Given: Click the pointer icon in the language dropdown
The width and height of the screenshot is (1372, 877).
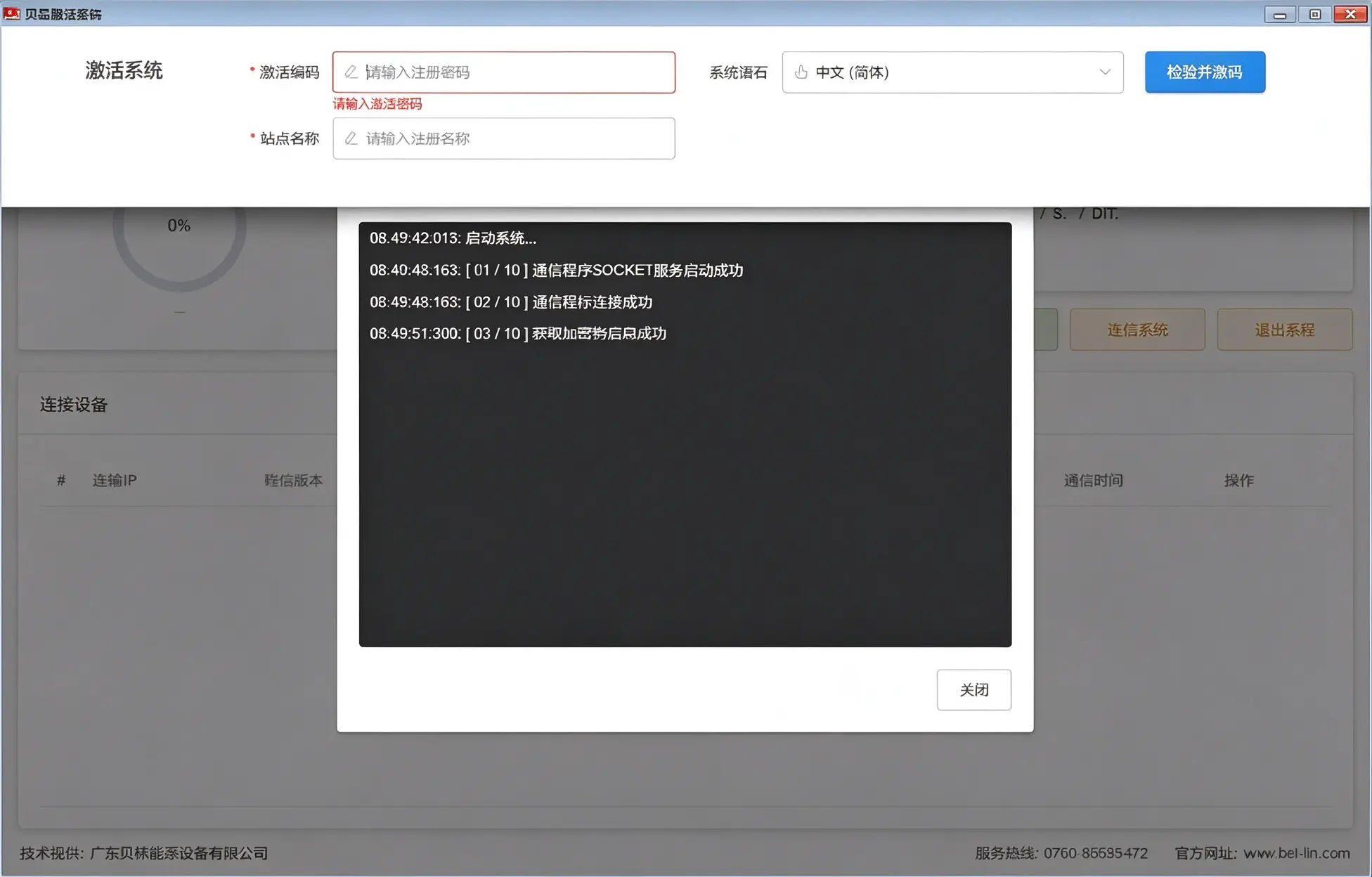Looking at the screenshot, I should (x=801, y=72).
